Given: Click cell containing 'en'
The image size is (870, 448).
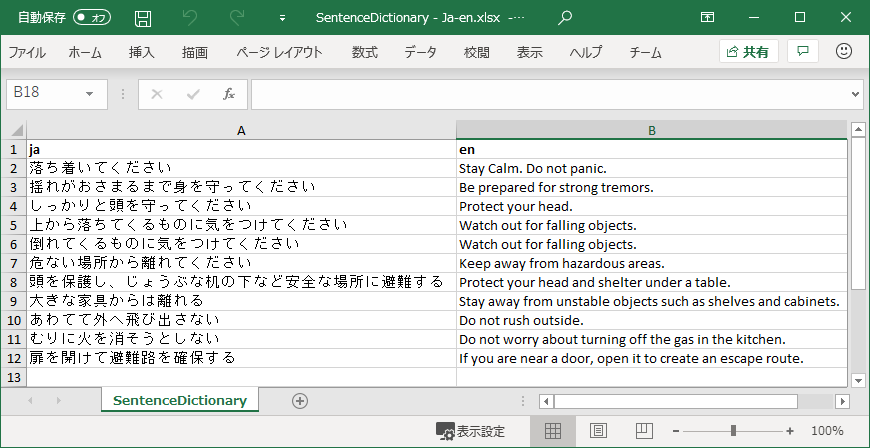Looking at the screenshot, I should pos(652,149).
